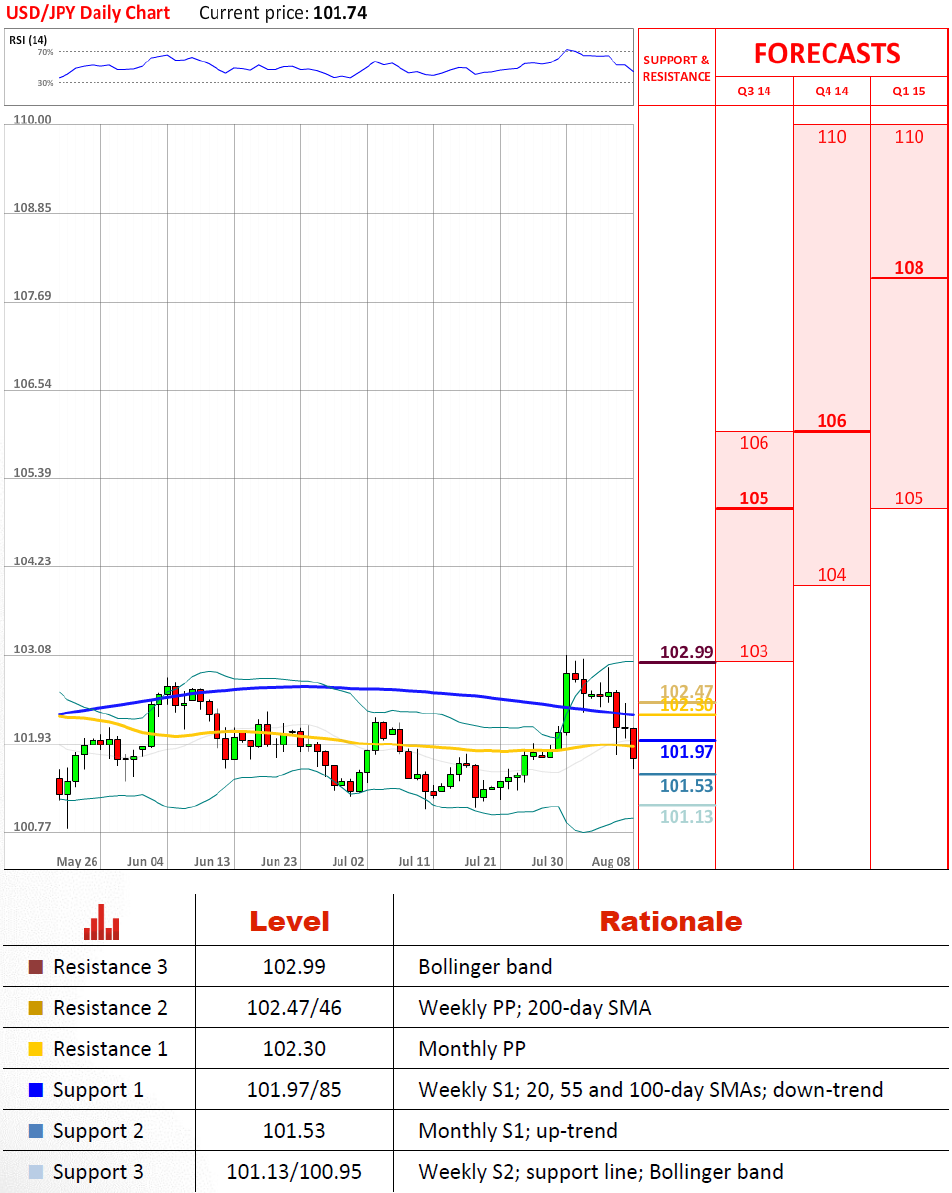Screen dimensions: 952x1193
Task: Click the '102.30' level cell in the table
Action: tap(295, 1049)
